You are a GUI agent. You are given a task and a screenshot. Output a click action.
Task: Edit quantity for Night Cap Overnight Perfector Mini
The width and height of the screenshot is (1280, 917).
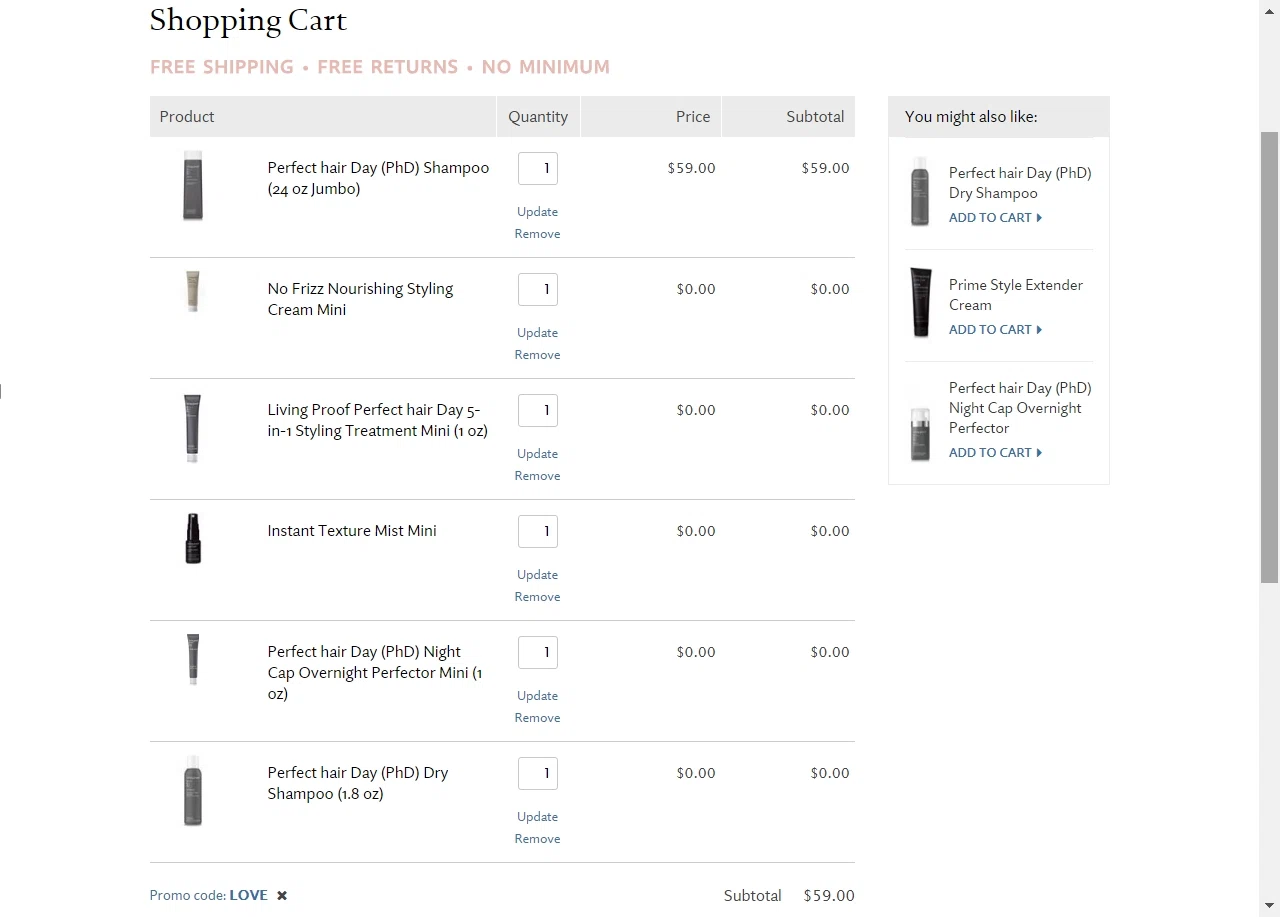pos(538,652)
